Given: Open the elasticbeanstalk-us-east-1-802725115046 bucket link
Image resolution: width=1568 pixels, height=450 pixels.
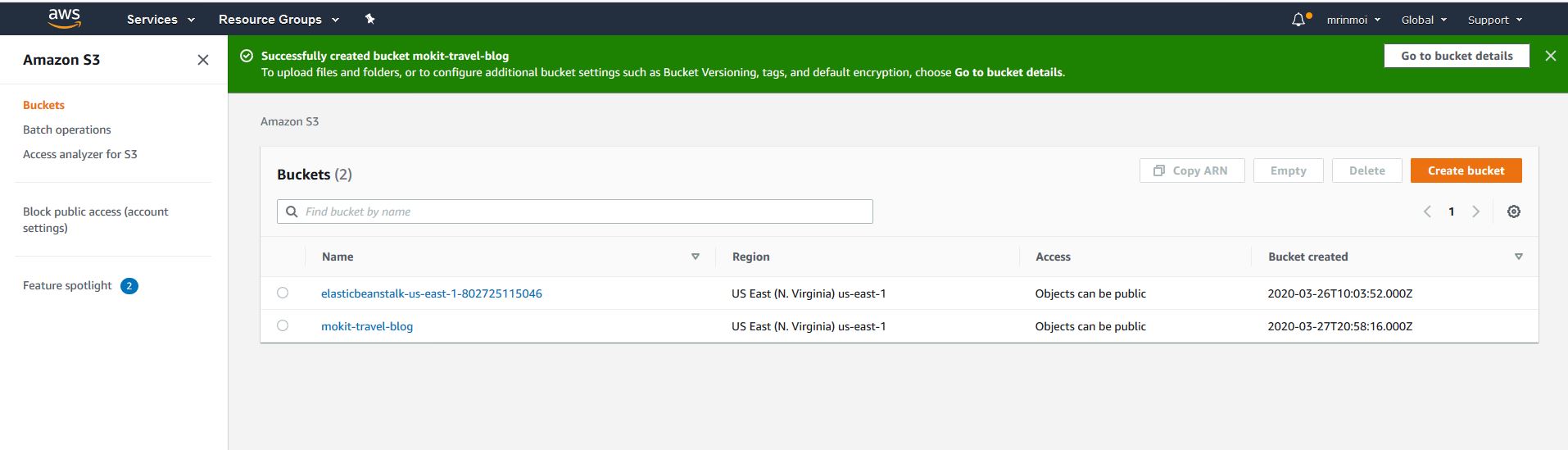Looking at the screenshot, I should coord(432,293).
